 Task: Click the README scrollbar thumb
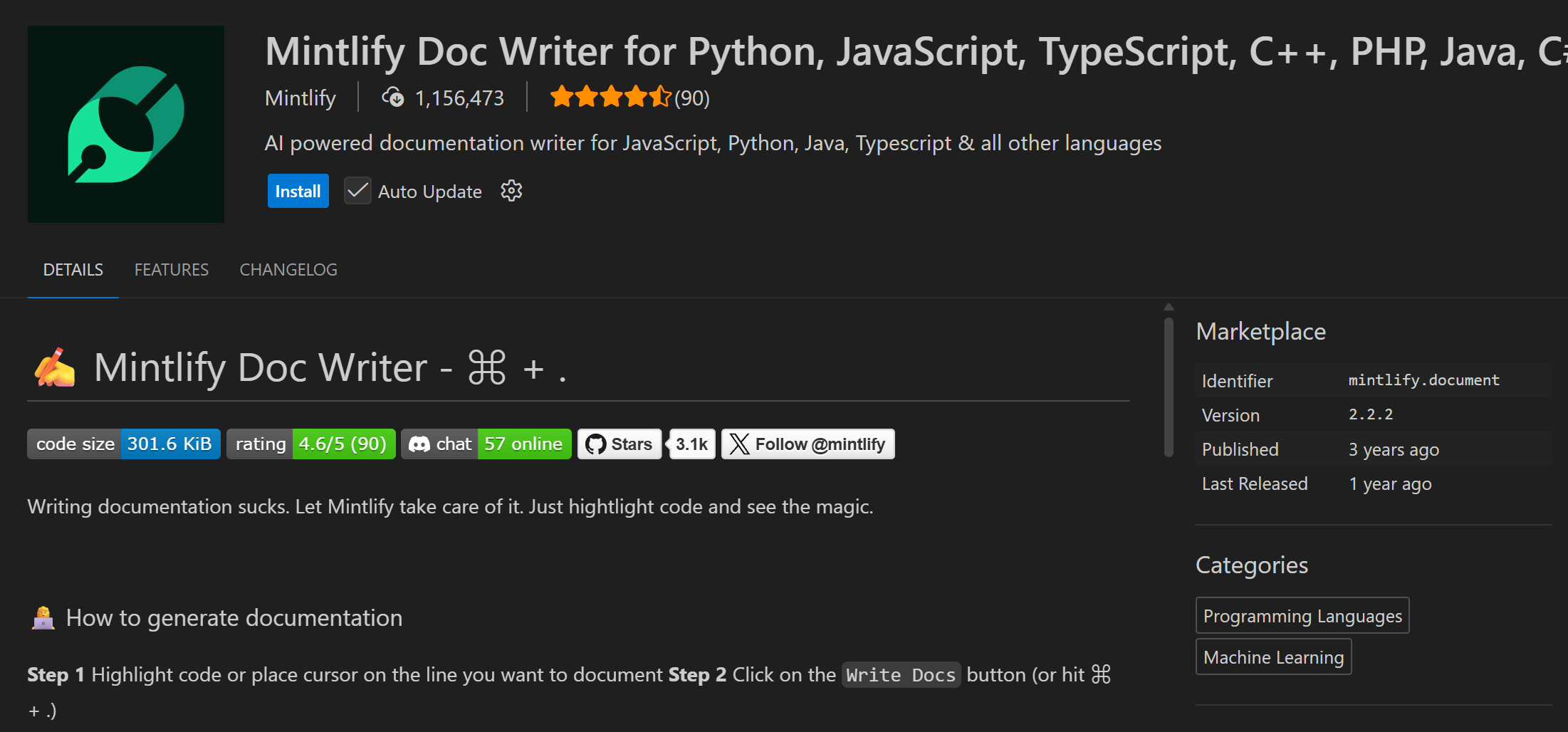coord(1169,387)
